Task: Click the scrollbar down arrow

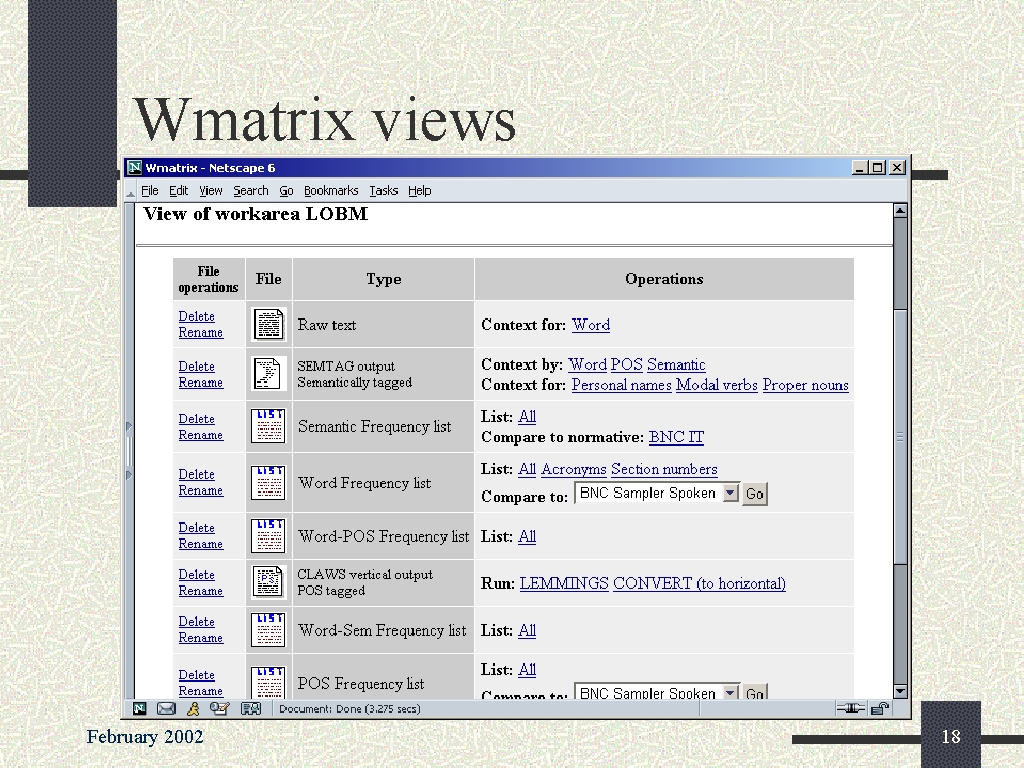Action: [x=900, y=691]
